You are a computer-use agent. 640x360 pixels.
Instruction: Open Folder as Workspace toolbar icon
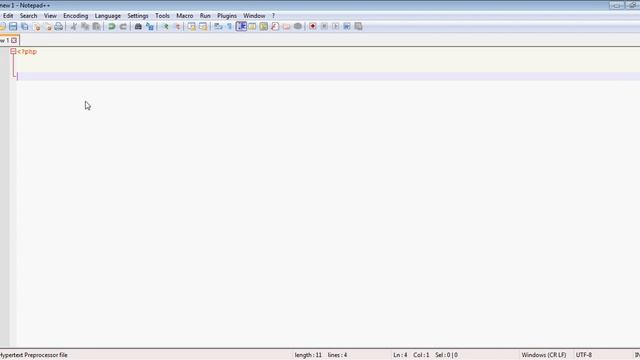pos(287,27)
